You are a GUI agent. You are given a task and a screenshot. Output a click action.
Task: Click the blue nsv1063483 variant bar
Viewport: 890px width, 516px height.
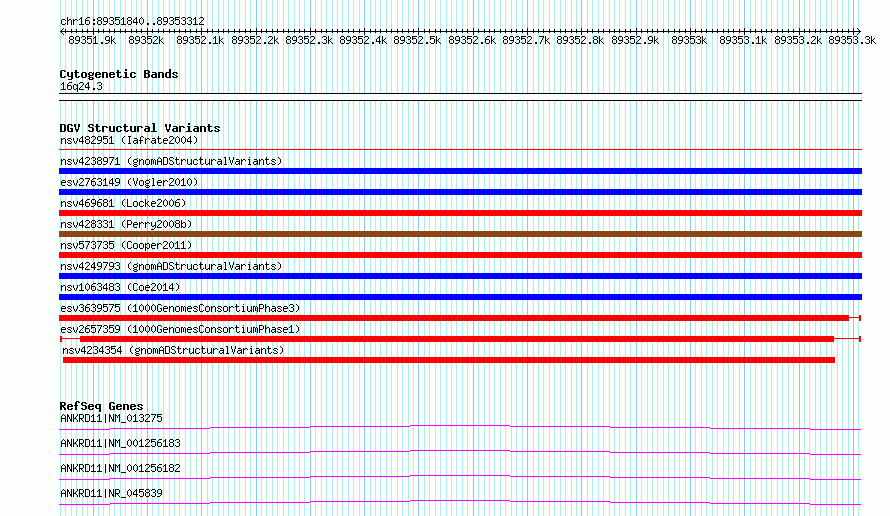pyautogui.click(x=460, y=297)
